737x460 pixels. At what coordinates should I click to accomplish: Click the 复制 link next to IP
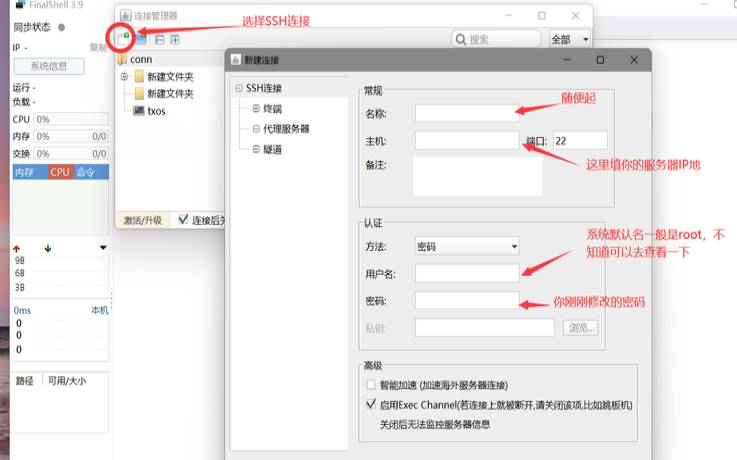(x=97, y=47)
